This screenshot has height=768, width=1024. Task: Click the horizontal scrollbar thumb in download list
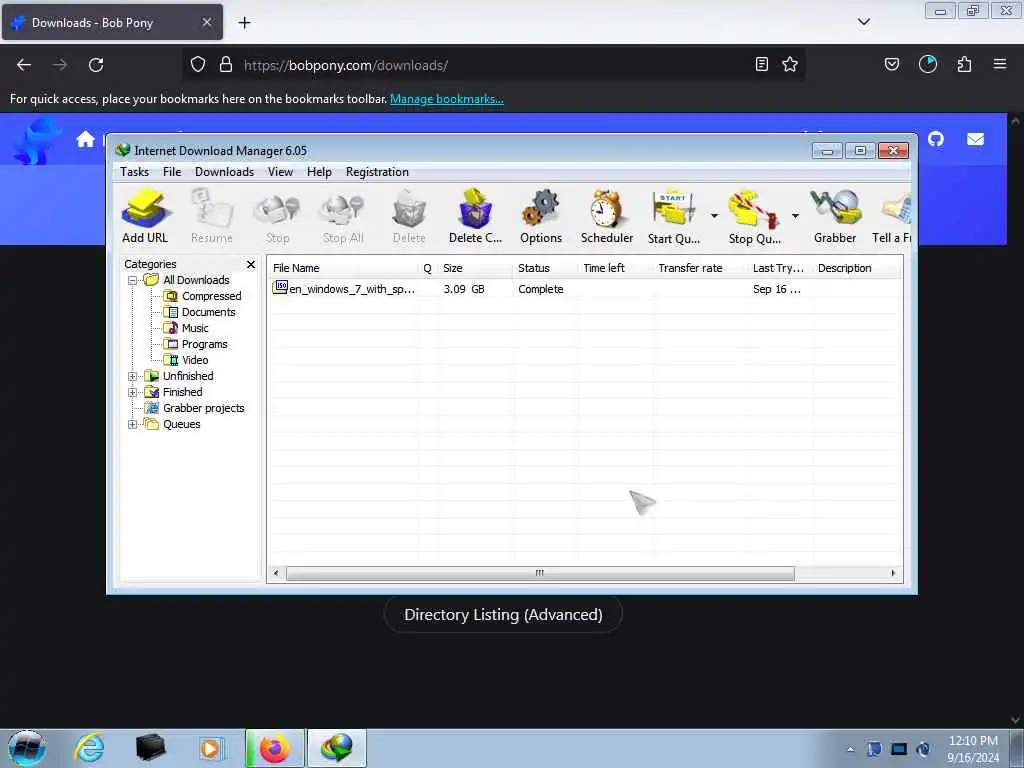pyautogui.click(x=540, y=573)
